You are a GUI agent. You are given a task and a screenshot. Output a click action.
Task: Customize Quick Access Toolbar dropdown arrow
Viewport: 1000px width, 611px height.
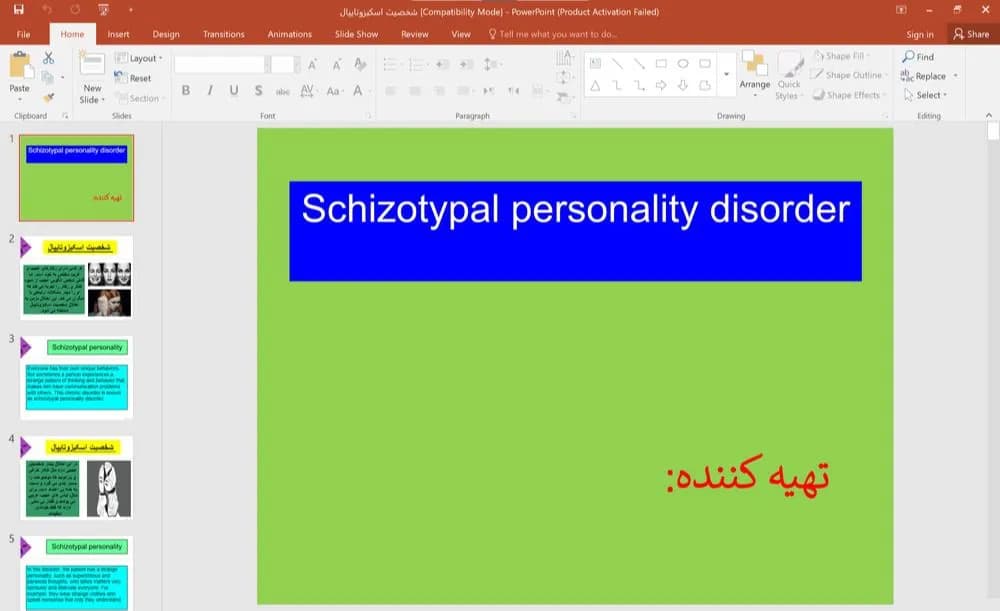[131, 10]
